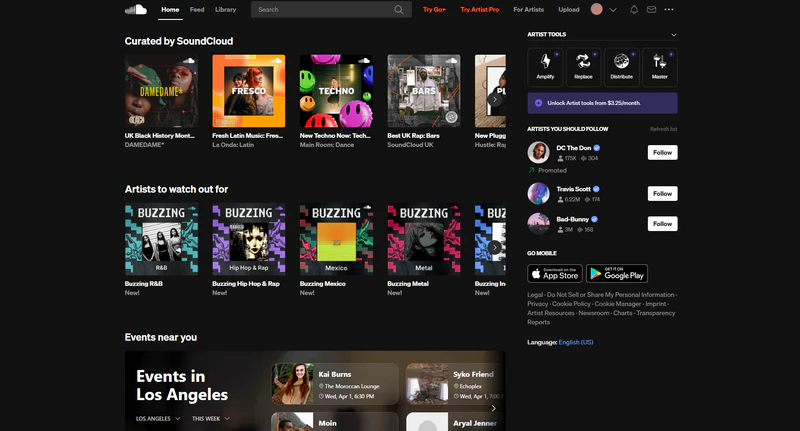Click DC The Don avatar
The height and width of the screenshot is (431, 800).
click(x=538, y=153)
